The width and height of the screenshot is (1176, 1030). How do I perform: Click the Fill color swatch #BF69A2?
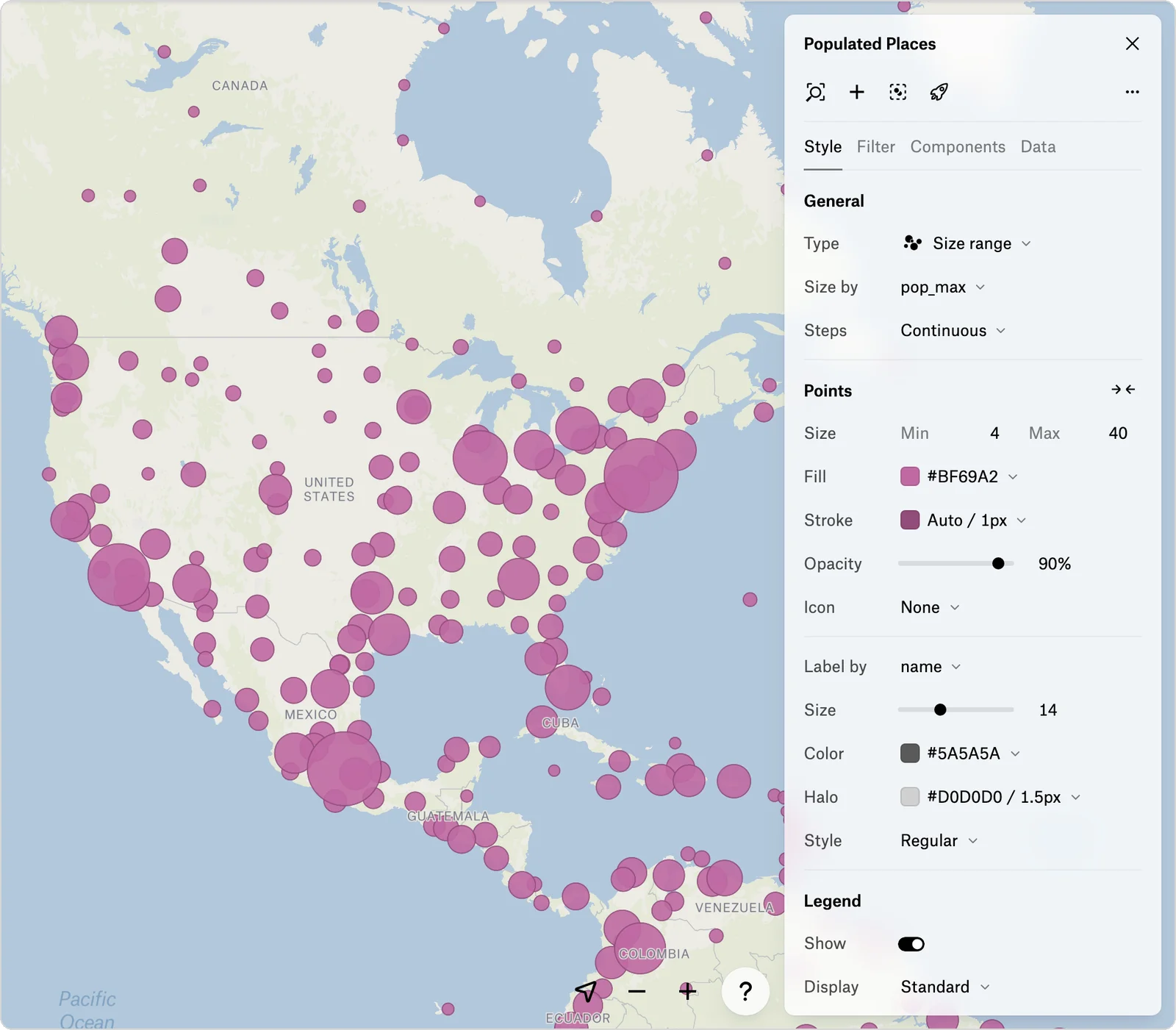pos(910,476)
